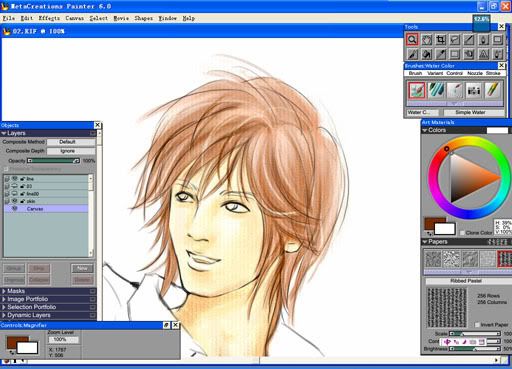Open the Variant menu in Brushes palette
Image resolution: width=512 pixels, height=369 pixels.
pos(435,73)
